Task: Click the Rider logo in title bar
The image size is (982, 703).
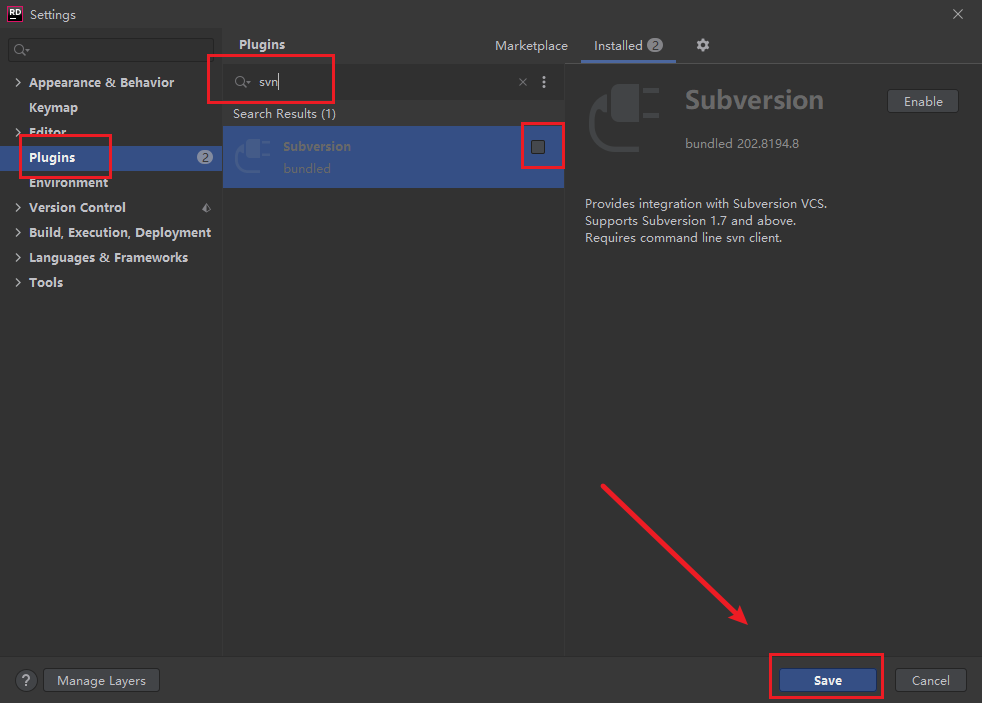Action: pos(15,14)
